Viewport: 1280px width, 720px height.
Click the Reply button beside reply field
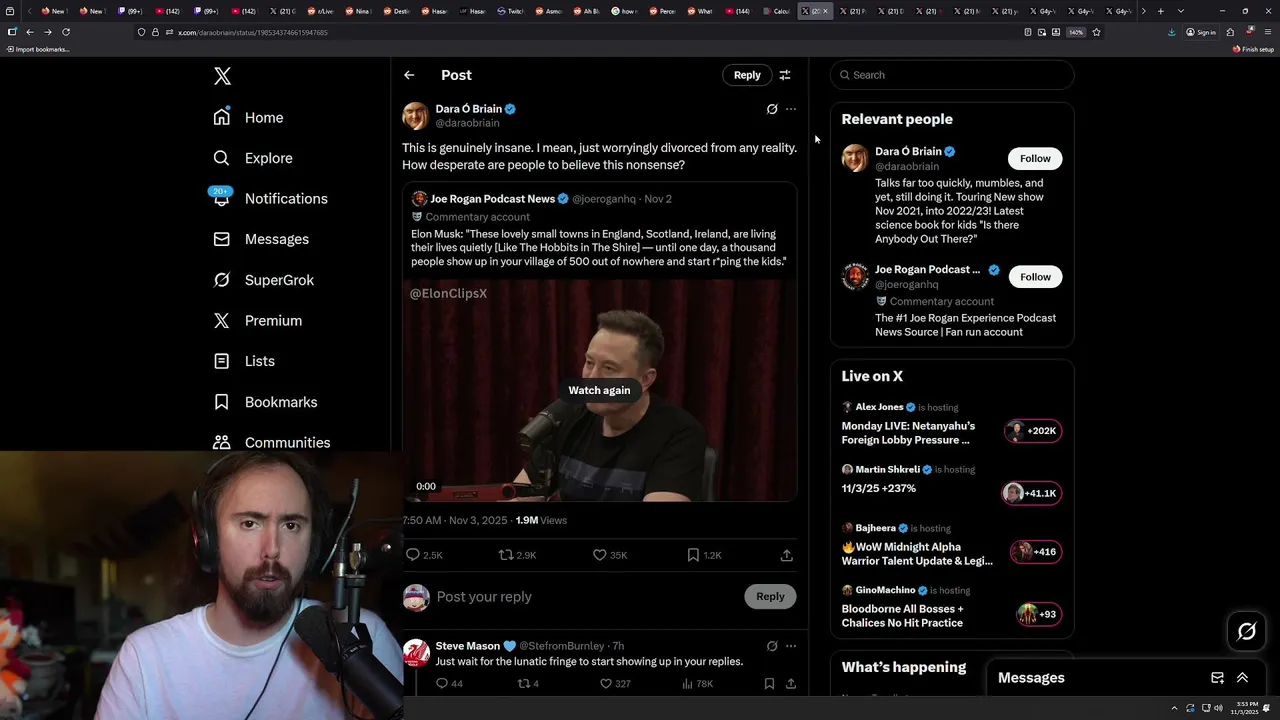point(770,597)
